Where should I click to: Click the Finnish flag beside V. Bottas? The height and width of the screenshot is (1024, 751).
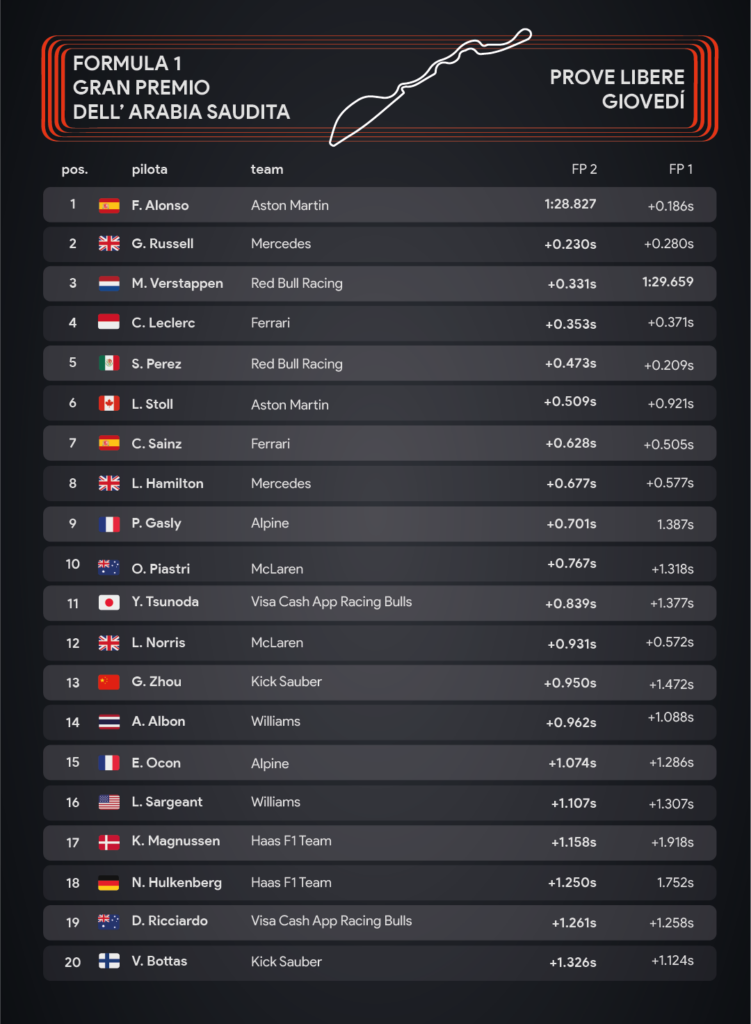pos(109,961)
